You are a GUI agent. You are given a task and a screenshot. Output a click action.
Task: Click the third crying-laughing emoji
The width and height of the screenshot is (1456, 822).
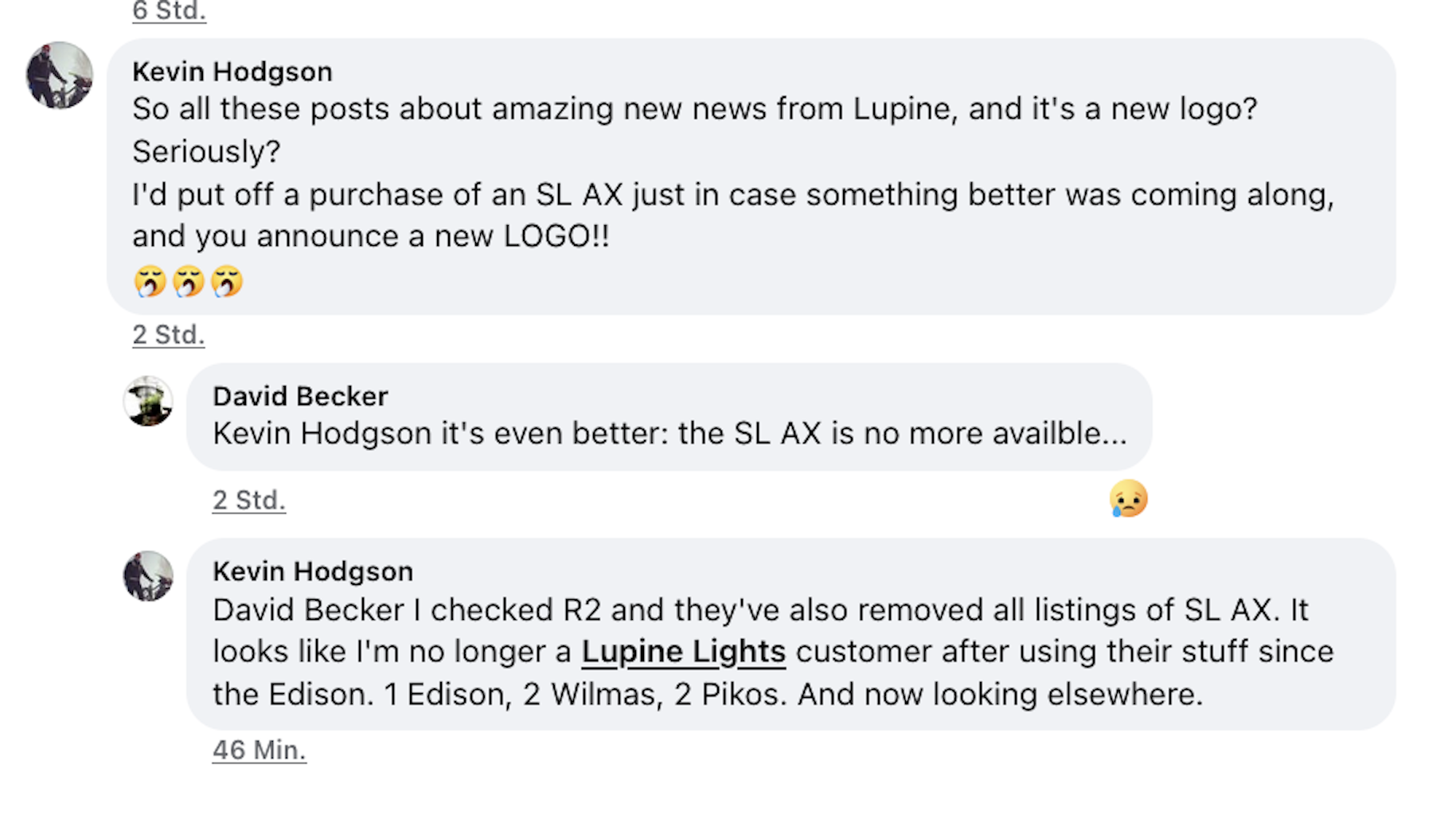228,282
